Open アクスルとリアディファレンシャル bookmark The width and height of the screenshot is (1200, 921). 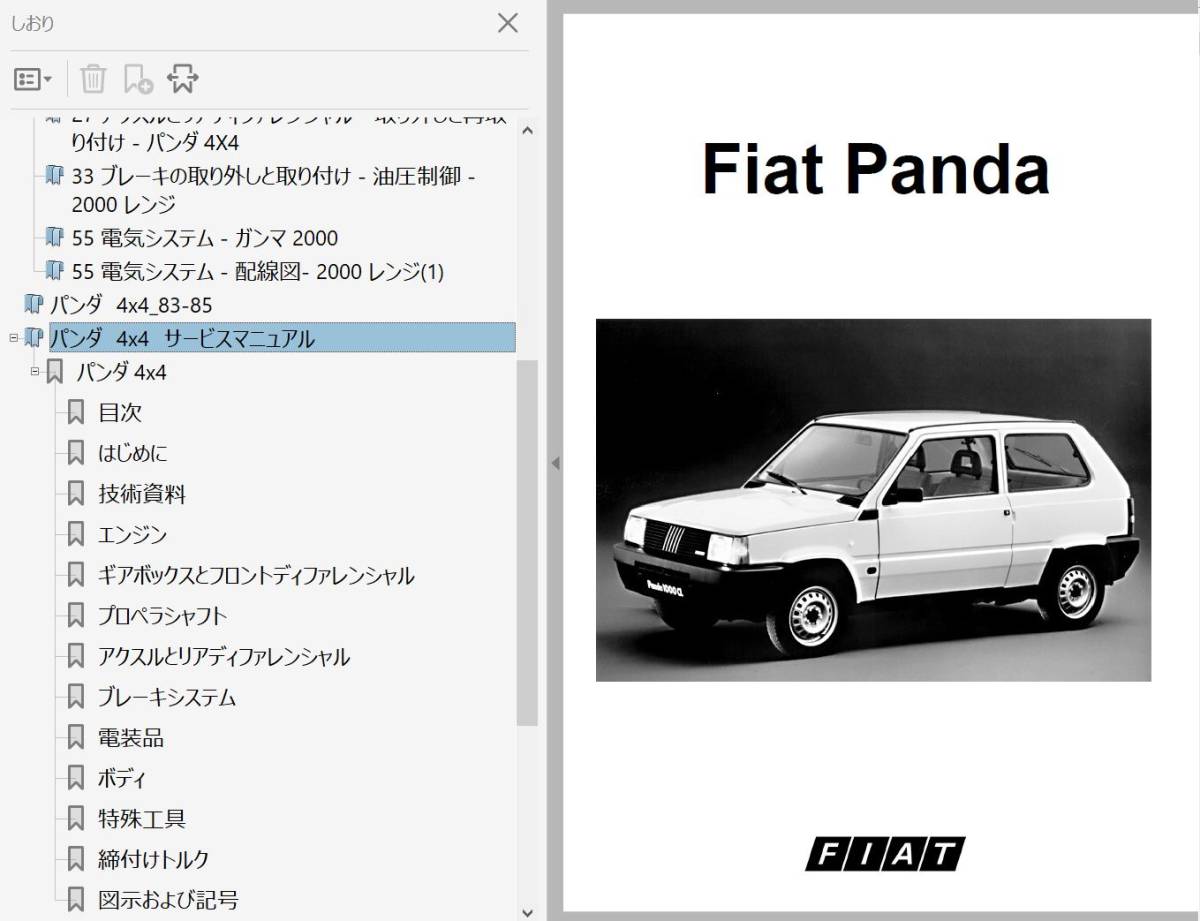coord(224,657)
